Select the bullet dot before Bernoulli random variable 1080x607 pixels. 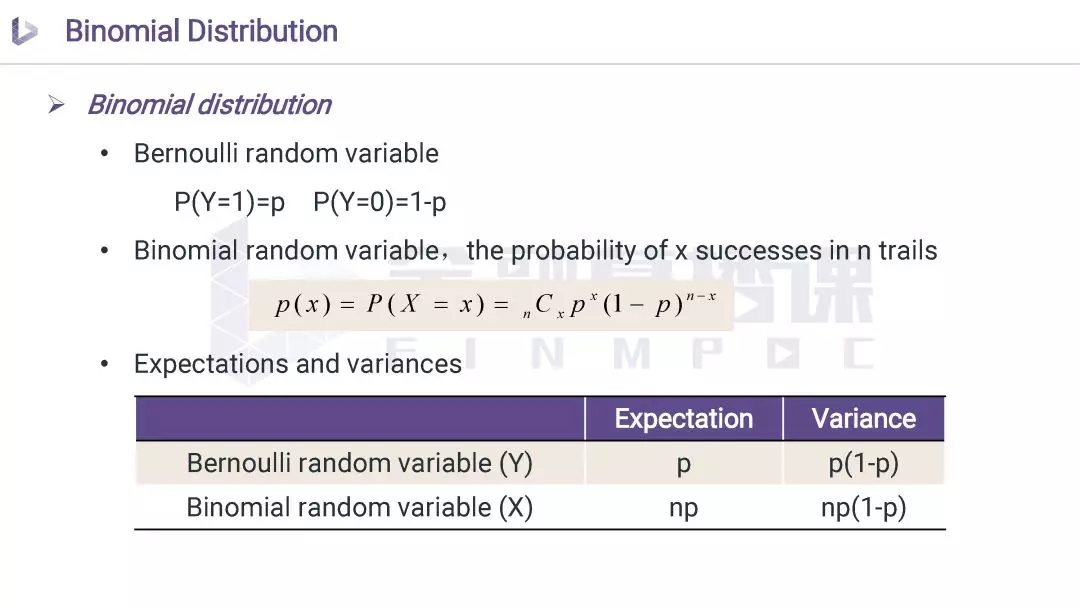104,155
